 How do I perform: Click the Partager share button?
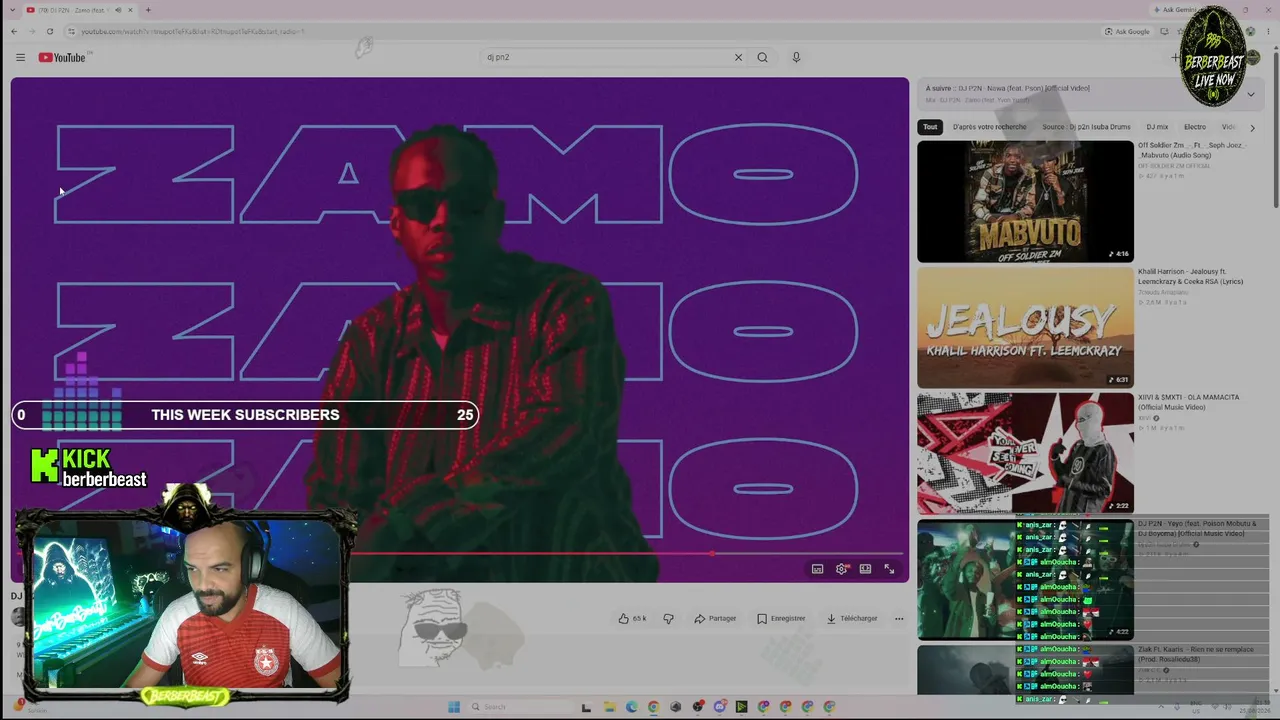pos(715,618)
